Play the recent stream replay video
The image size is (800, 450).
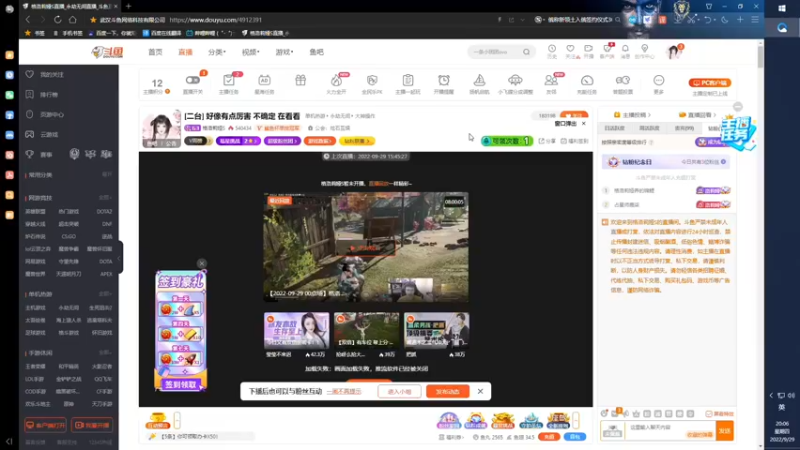click(366, 247)
